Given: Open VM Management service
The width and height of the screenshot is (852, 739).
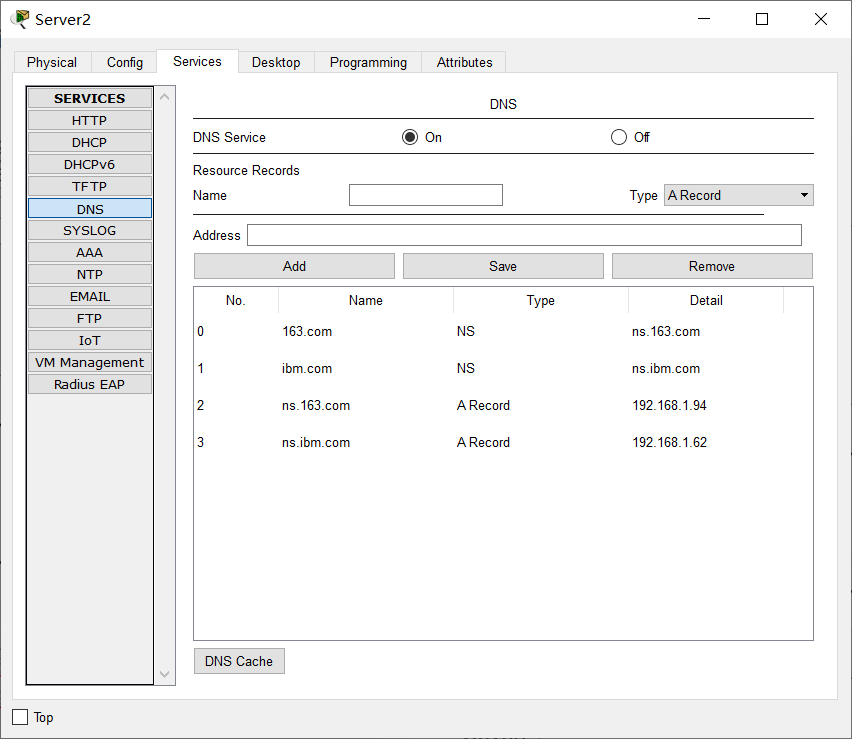Looking at the screenshot, I should pos(90,362).
